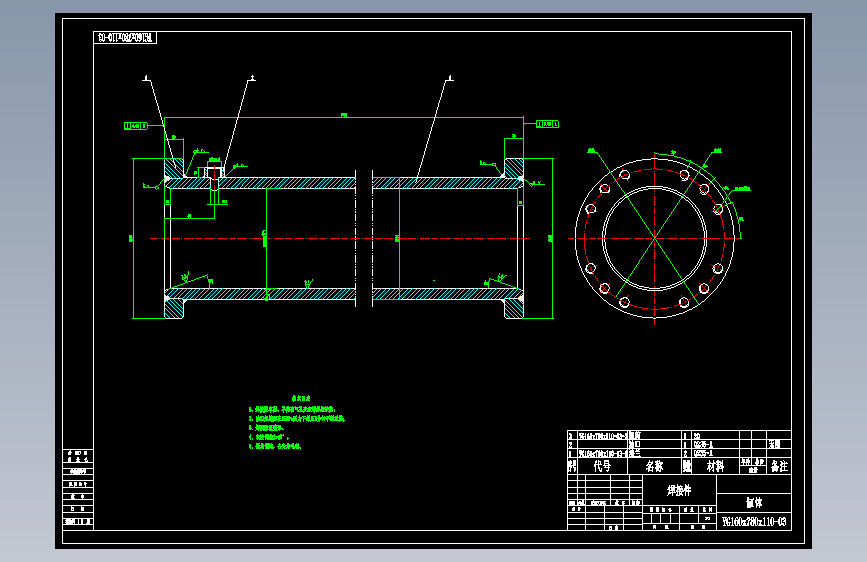
Task: Click the 材料 column header
Action: (x=715, y=466)
